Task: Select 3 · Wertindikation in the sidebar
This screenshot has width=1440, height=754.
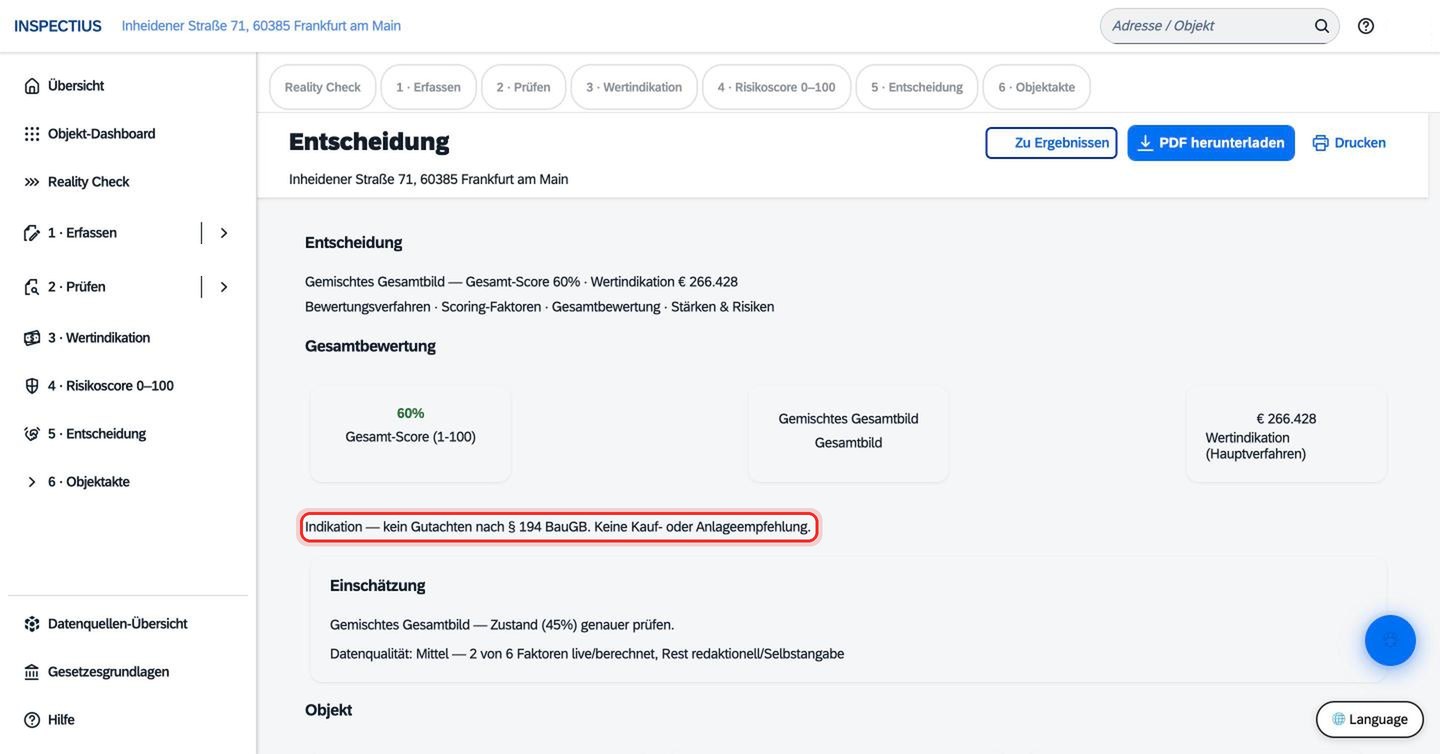Action: click(x=128, y=338)
